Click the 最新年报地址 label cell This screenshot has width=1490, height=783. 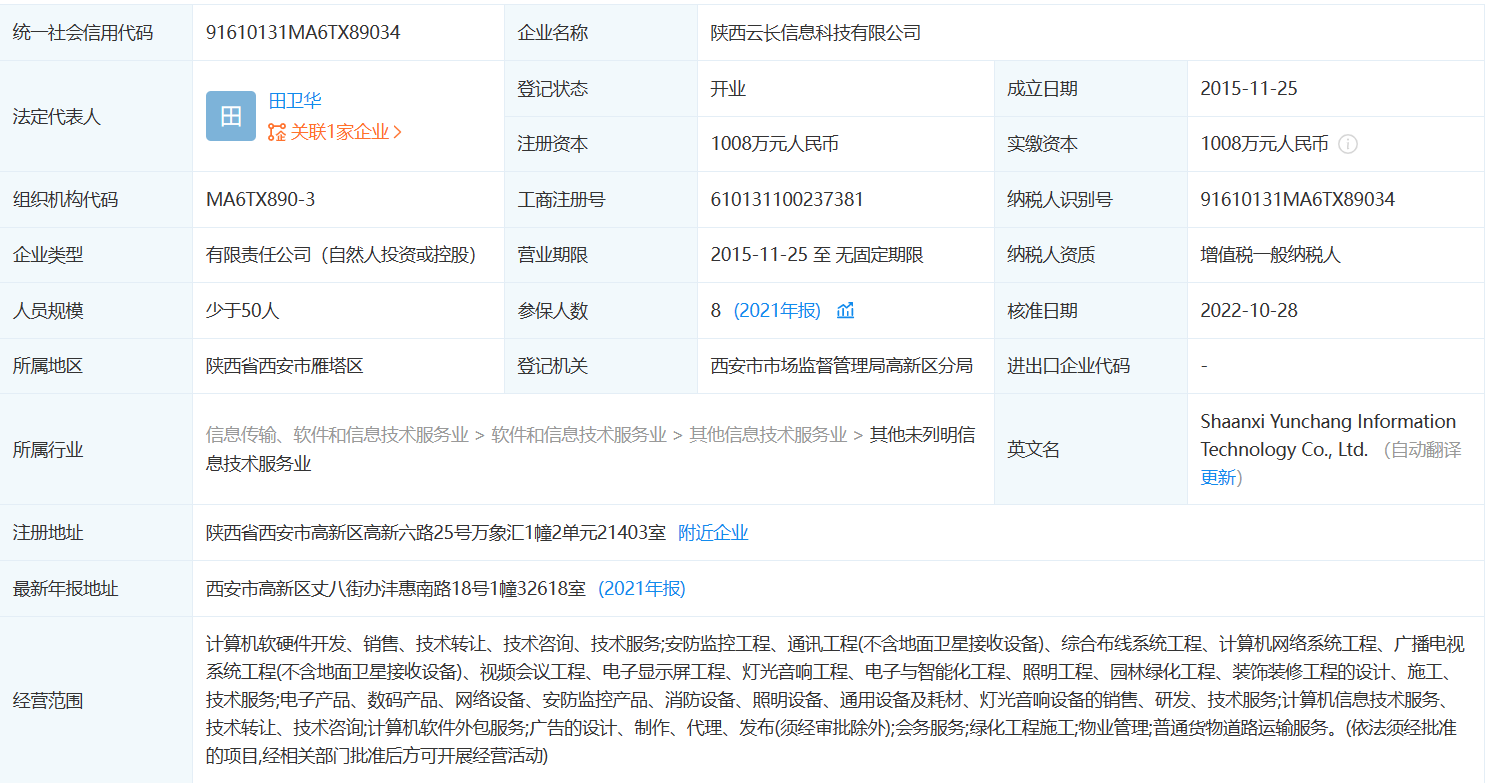point(97,588)
